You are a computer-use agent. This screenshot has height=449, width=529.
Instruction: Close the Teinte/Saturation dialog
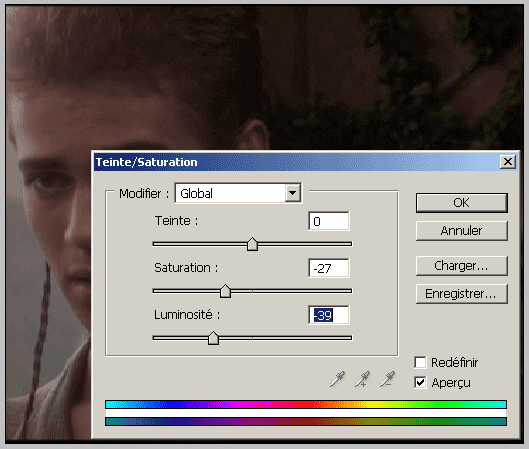pyautogui.click(x=508, y=162)
